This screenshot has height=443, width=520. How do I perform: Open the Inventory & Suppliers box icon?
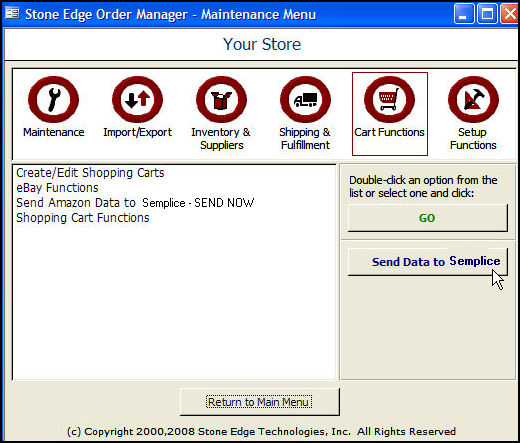221,99
